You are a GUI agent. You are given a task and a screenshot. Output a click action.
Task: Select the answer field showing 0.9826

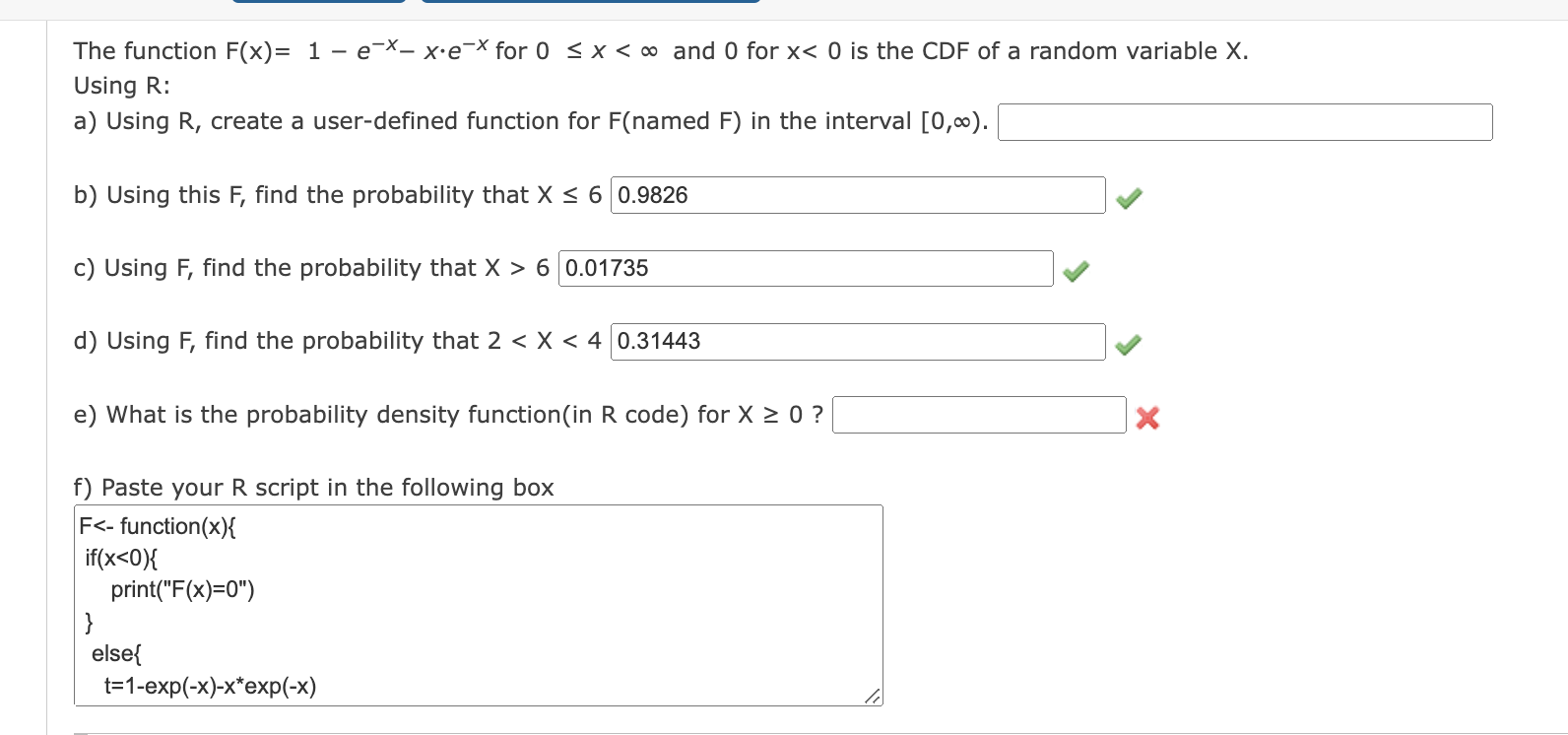click(857, 195)
